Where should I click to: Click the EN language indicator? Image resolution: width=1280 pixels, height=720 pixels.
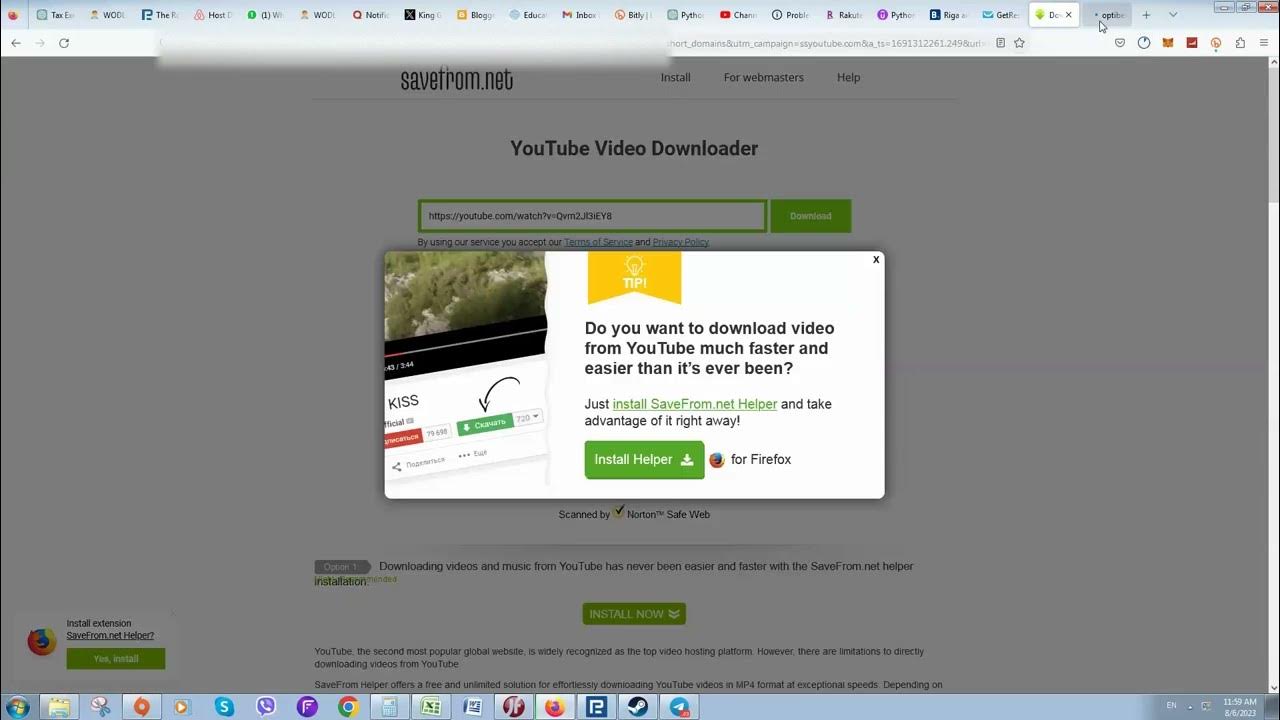click(1172, 706)
